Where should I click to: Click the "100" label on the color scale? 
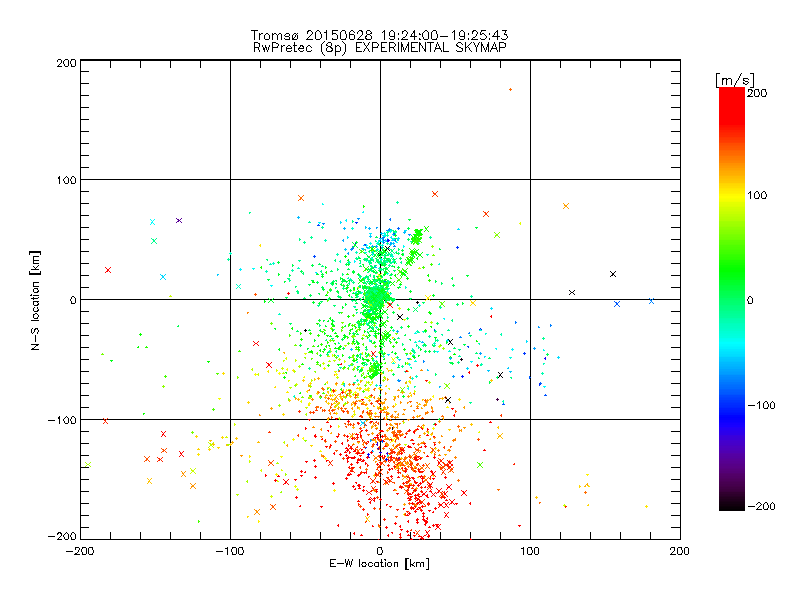pos(757,195)
